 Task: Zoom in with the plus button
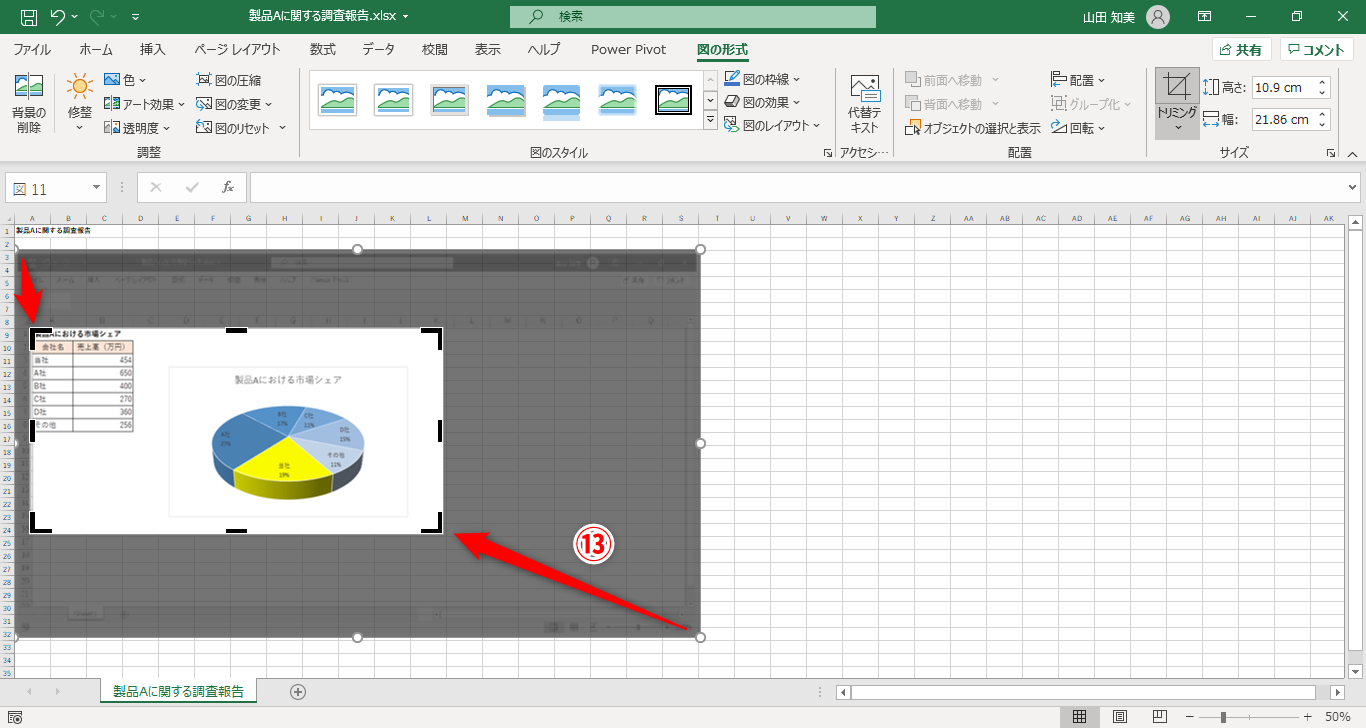coord(1307,717)
